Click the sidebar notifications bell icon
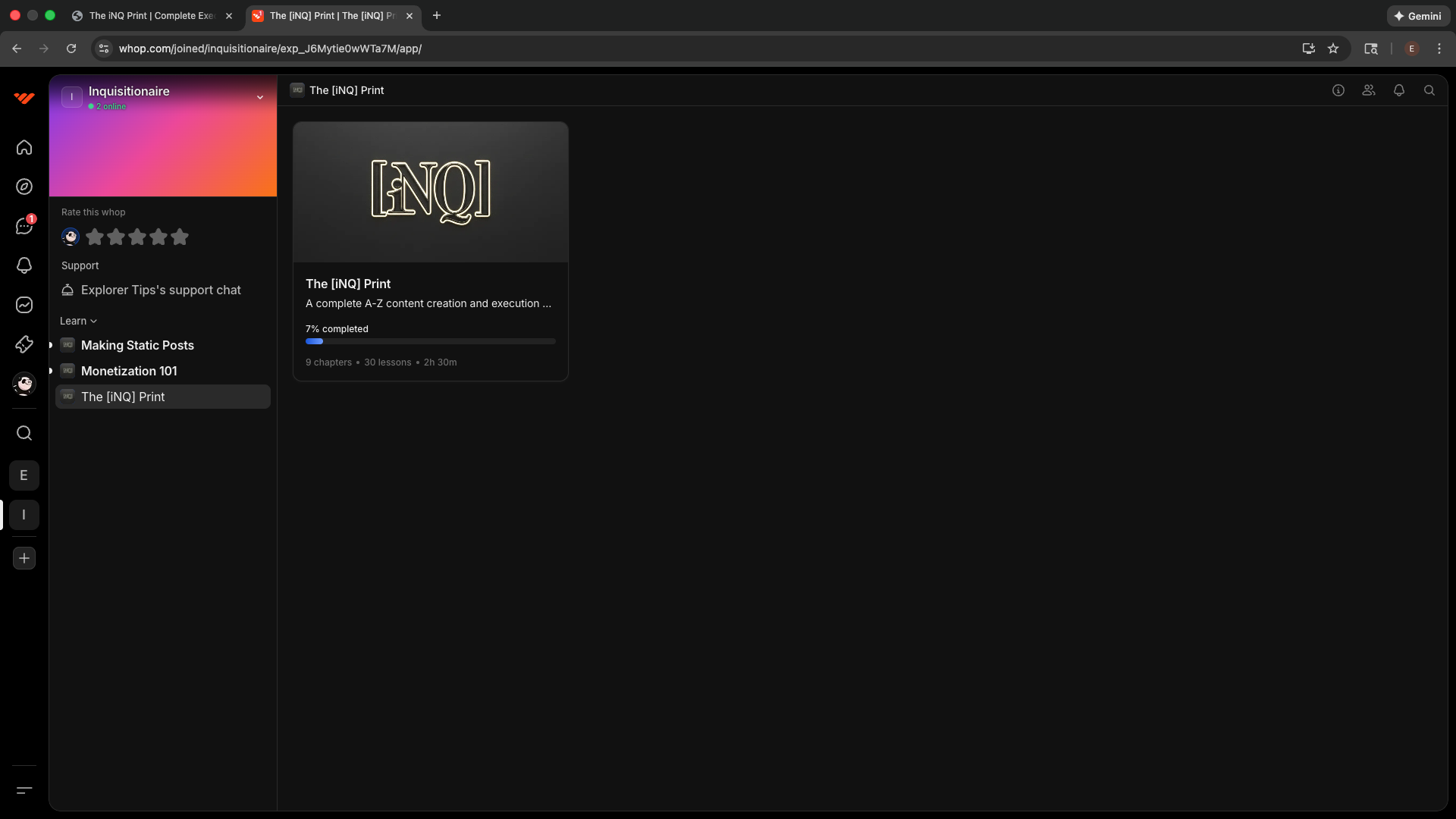The image size is (1456, 819). pos(24,265)
